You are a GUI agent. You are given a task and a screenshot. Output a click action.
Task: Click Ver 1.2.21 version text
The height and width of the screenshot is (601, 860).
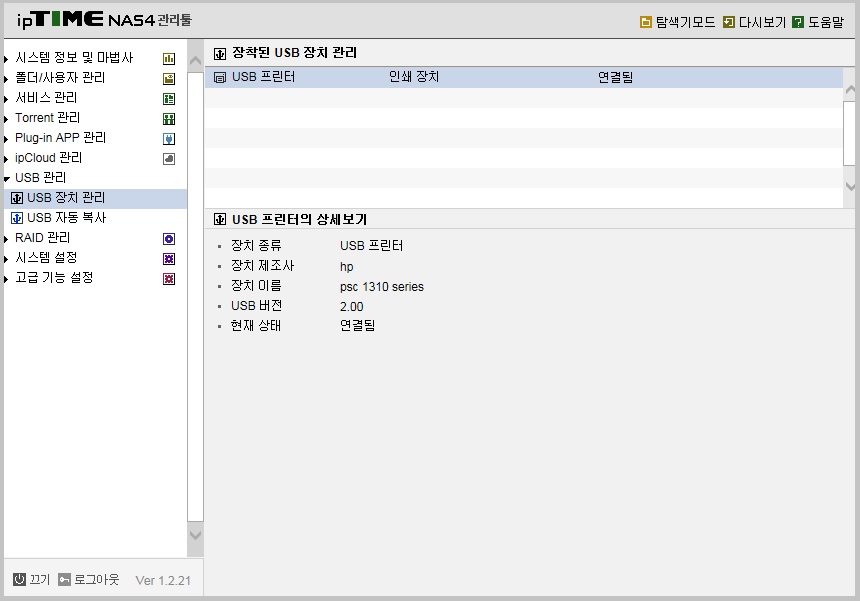pyautogui.click(x=163, y=581)
